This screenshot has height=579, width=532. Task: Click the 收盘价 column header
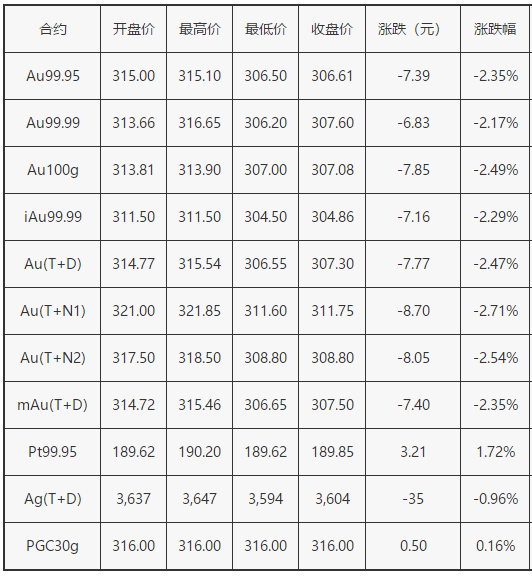point(332,29)
